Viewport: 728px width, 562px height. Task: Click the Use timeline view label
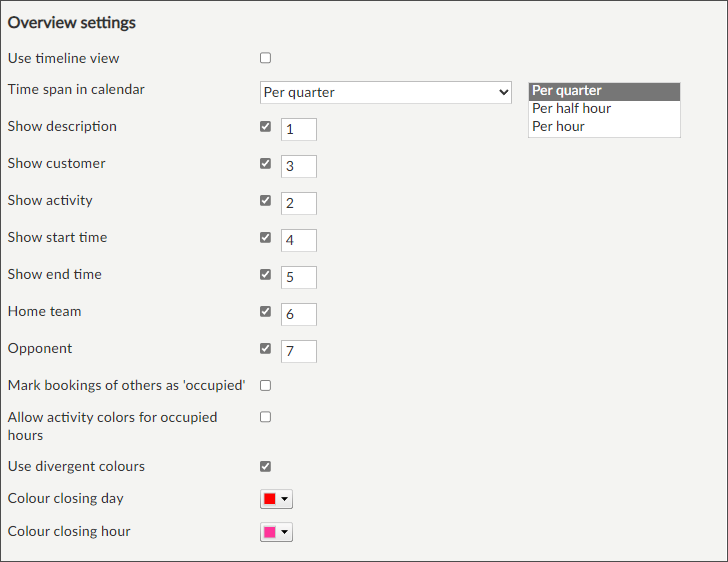pos(64,59)
